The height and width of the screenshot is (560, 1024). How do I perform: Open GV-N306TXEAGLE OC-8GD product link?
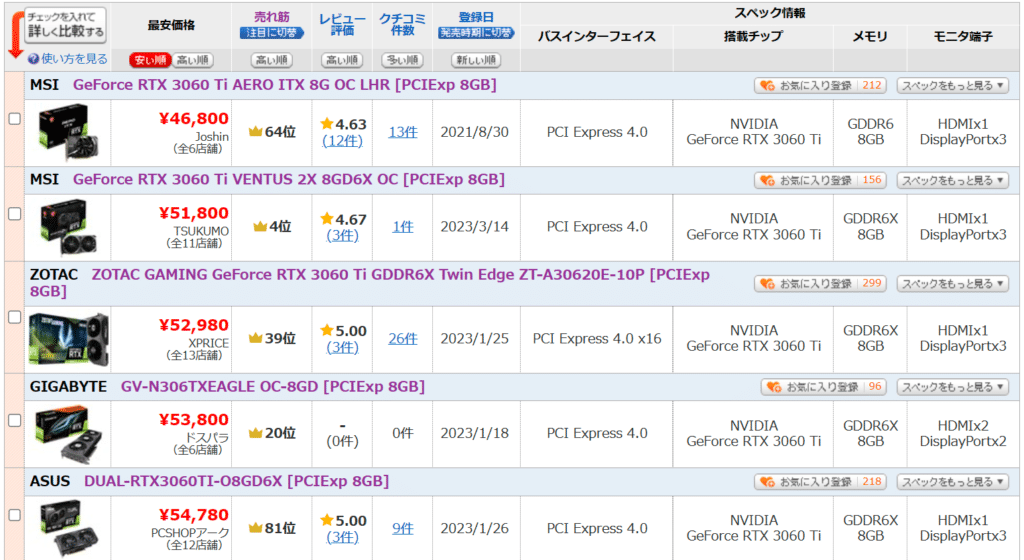pyautogui.click(x=273, y=386)
